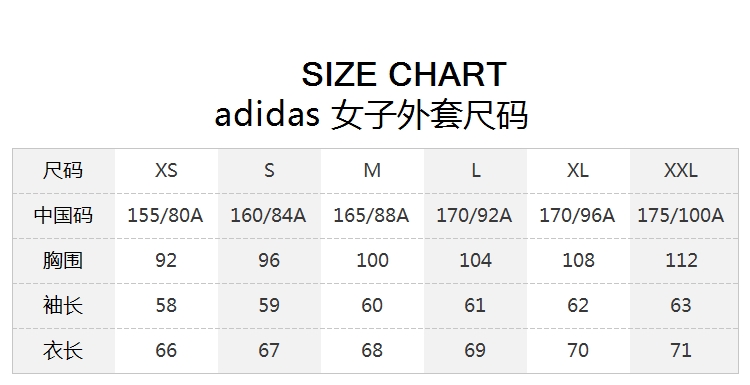Image resolution: width=750 pixels, height=385 pixels.
Task: Select the adidas 女子外套尺码 heading
Action: (x=371, y=115)
